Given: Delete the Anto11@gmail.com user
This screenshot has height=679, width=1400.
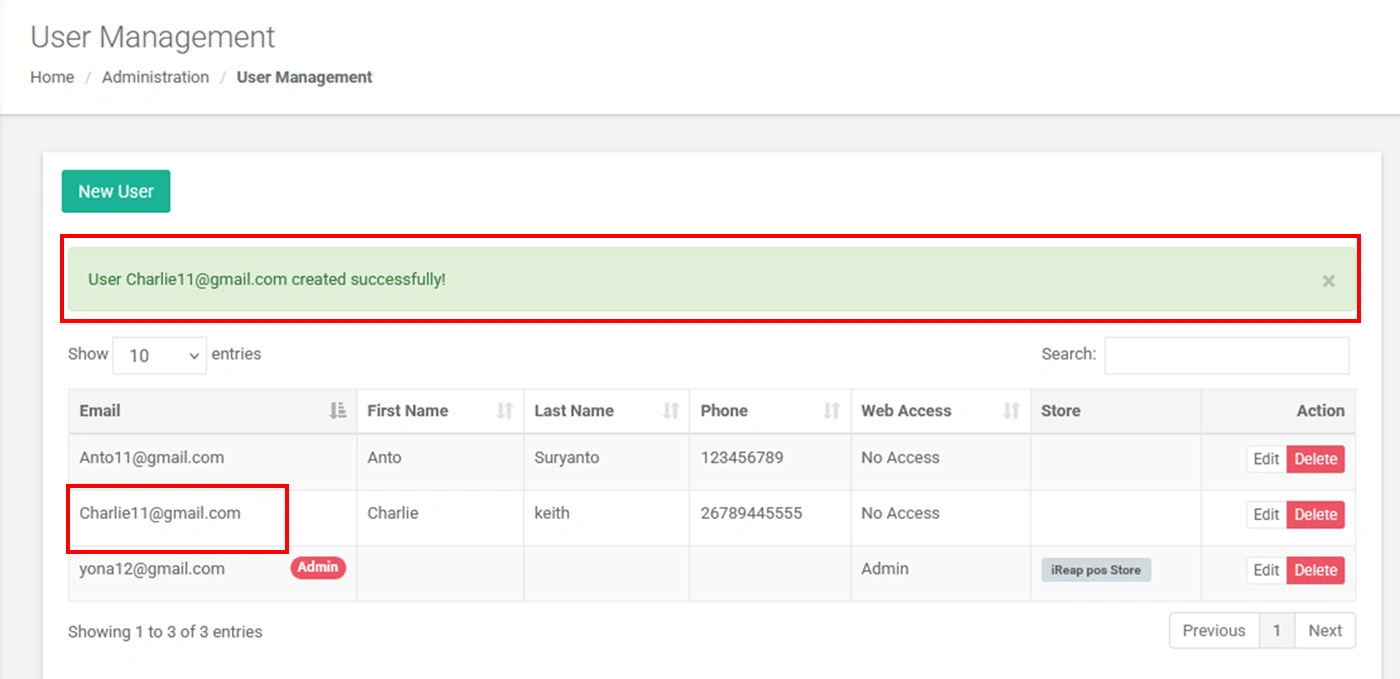Looking at the screenshot, I should [x=1316, y=459].
